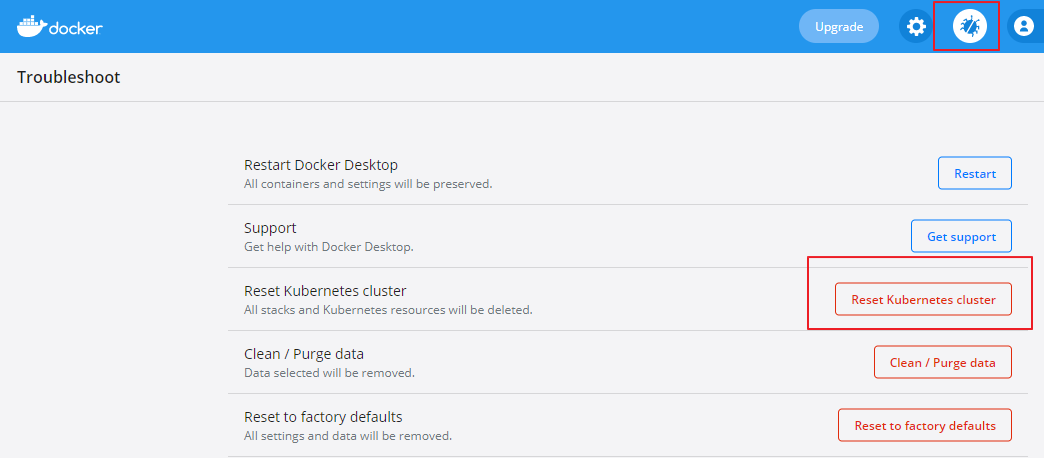This screenshot has height=458, width=1044.
Task: Click the Clean / Purge data button
Action: tap(942, 363)
